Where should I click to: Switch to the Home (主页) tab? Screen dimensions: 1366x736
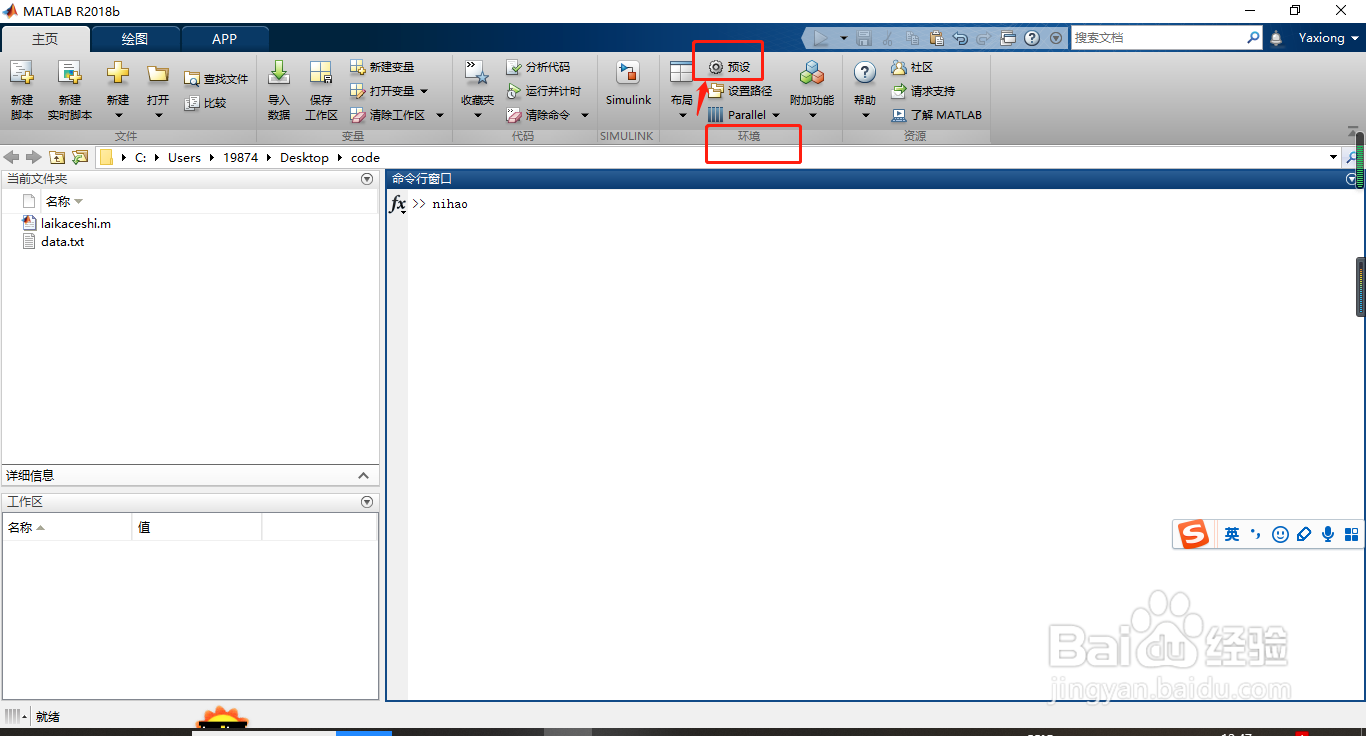45,39
